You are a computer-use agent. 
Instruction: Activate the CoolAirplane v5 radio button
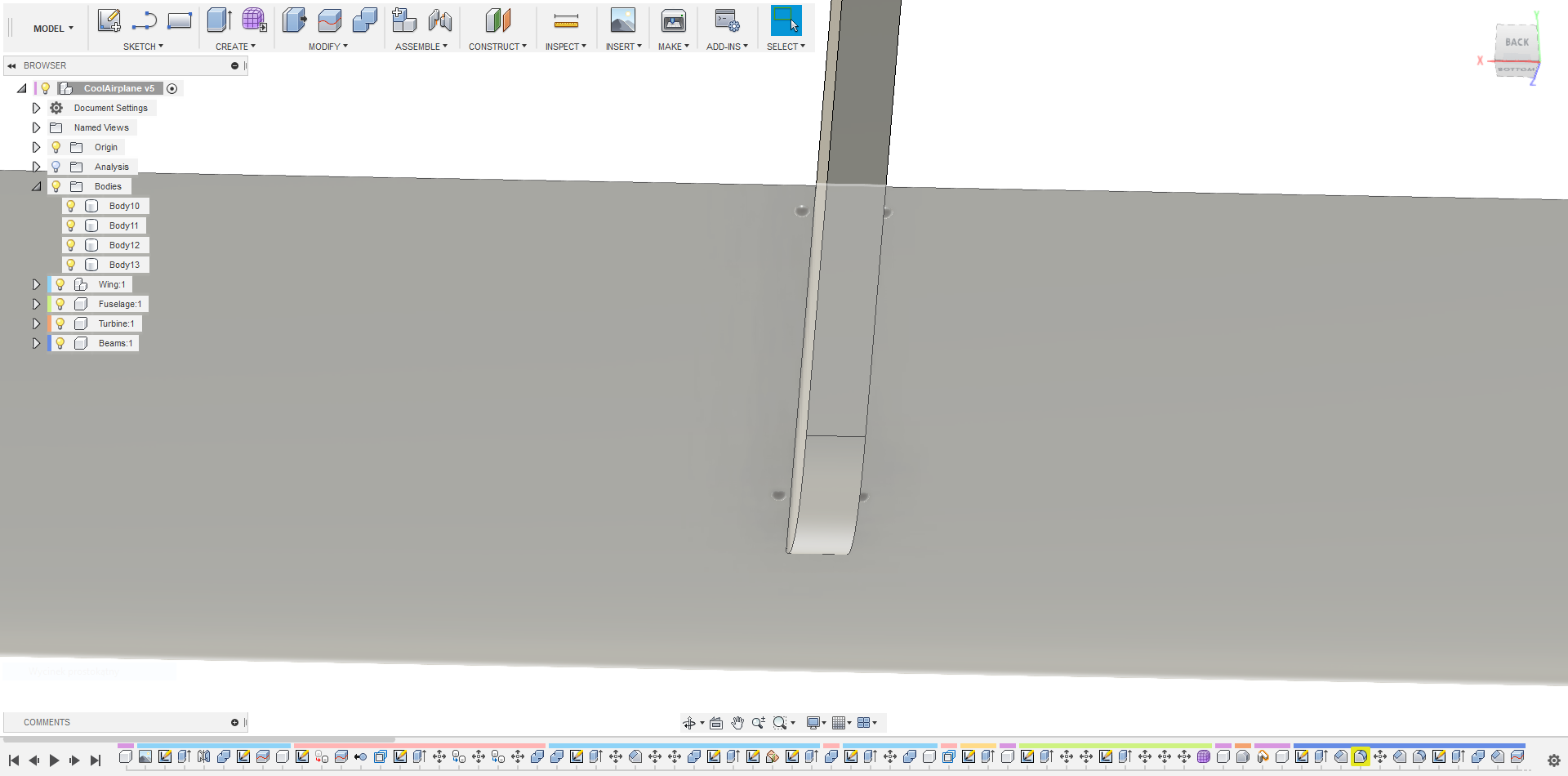(172, 88)
